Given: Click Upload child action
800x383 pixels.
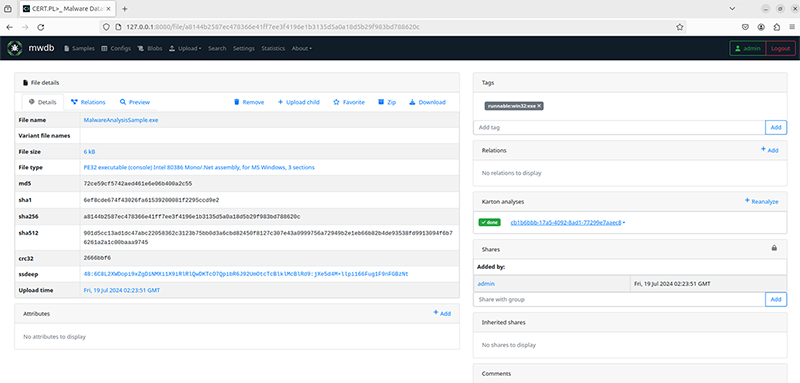Looking at the screenshot, I should point(298,102).
